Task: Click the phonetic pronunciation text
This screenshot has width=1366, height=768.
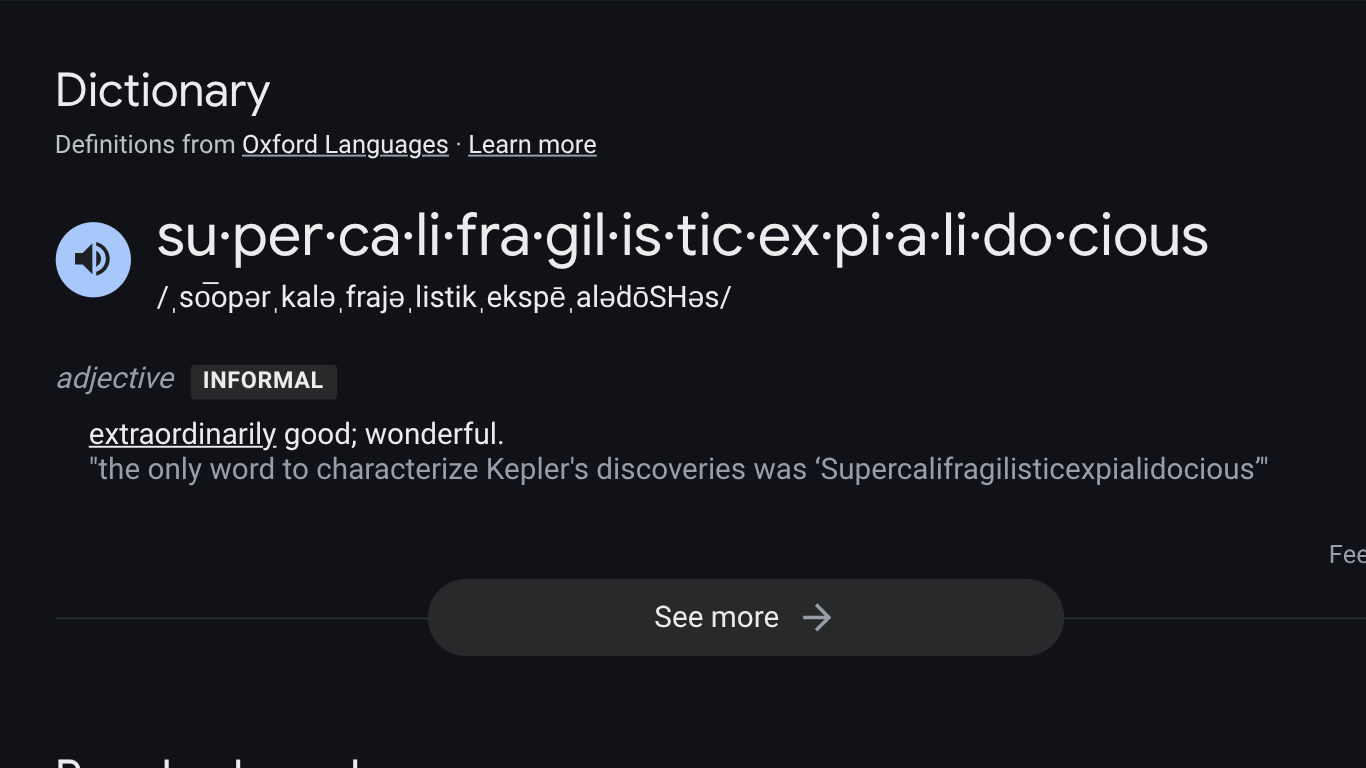Action: 444,297
